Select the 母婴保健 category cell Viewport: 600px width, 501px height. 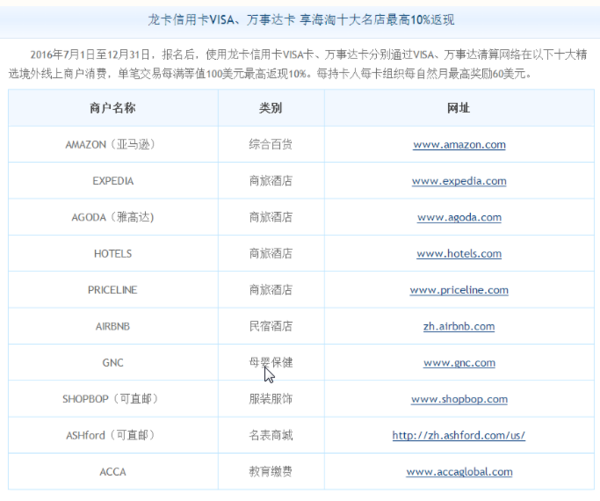tap(271, 363)
